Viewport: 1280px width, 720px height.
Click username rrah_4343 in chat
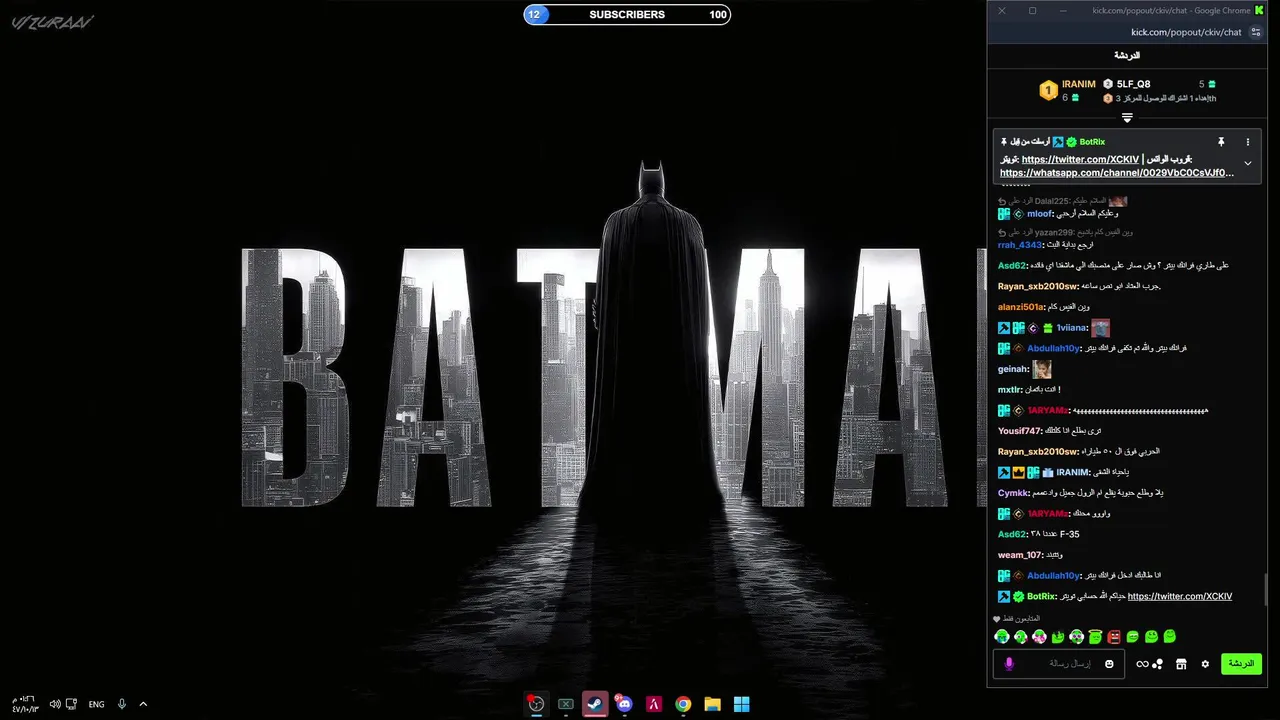[1020, 245]
